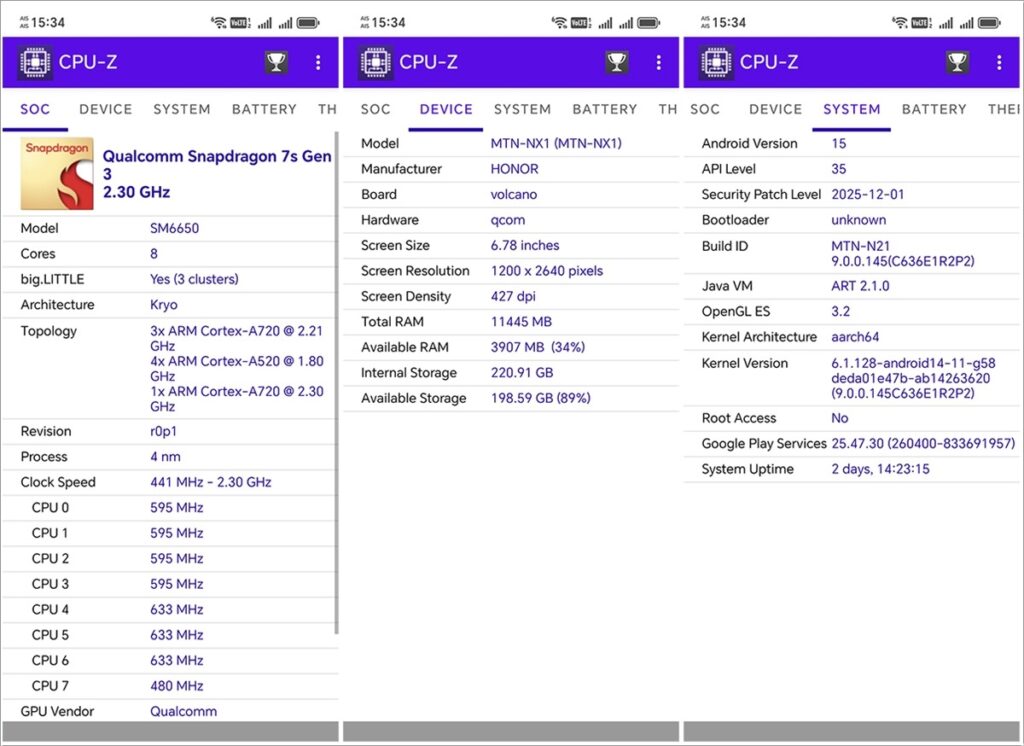Tap the Available Storage row
The height and width of the screenshot is (746, 1024).
pos(510,398)
